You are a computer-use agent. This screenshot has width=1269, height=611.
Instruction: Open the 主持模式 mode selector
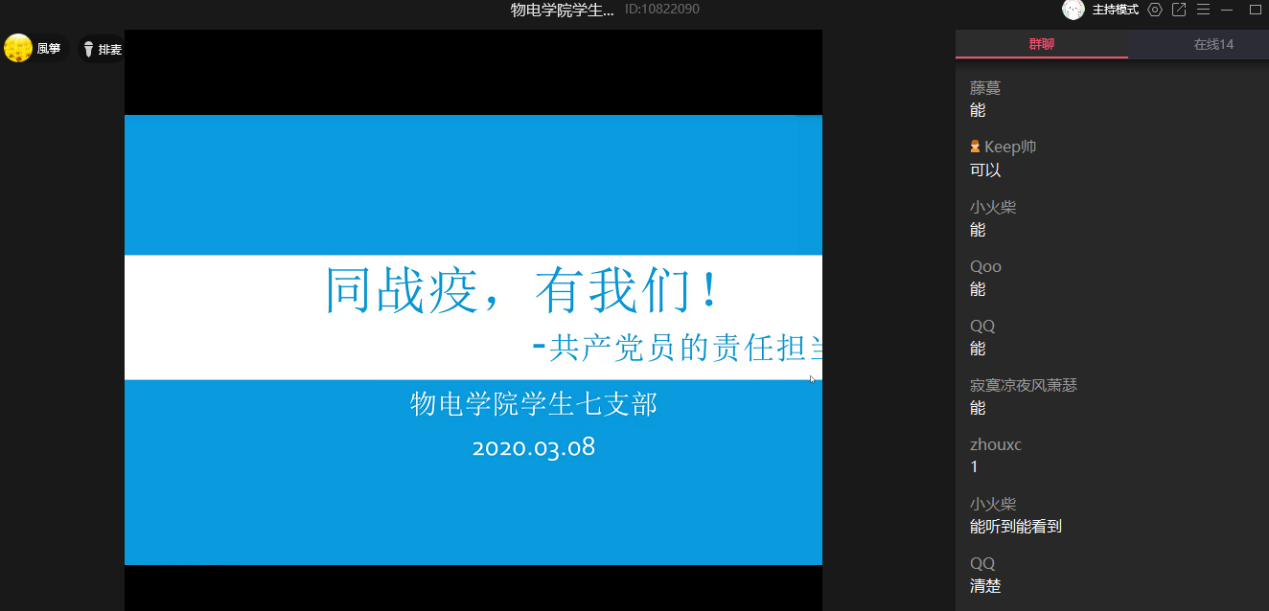pos(1115,10)
